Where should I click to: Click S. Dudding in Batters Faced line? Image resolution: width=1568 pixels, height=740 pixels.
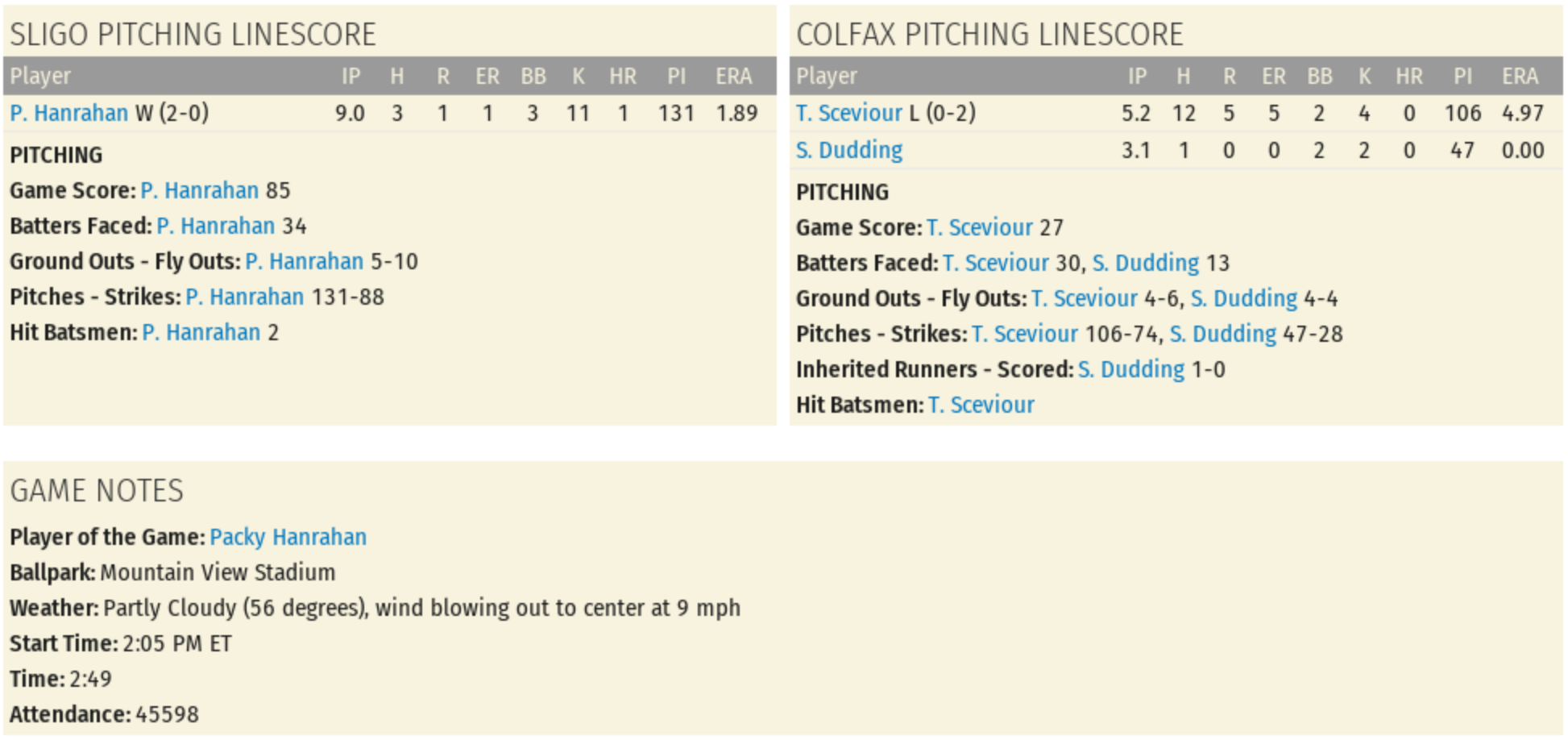[1145, 263]
